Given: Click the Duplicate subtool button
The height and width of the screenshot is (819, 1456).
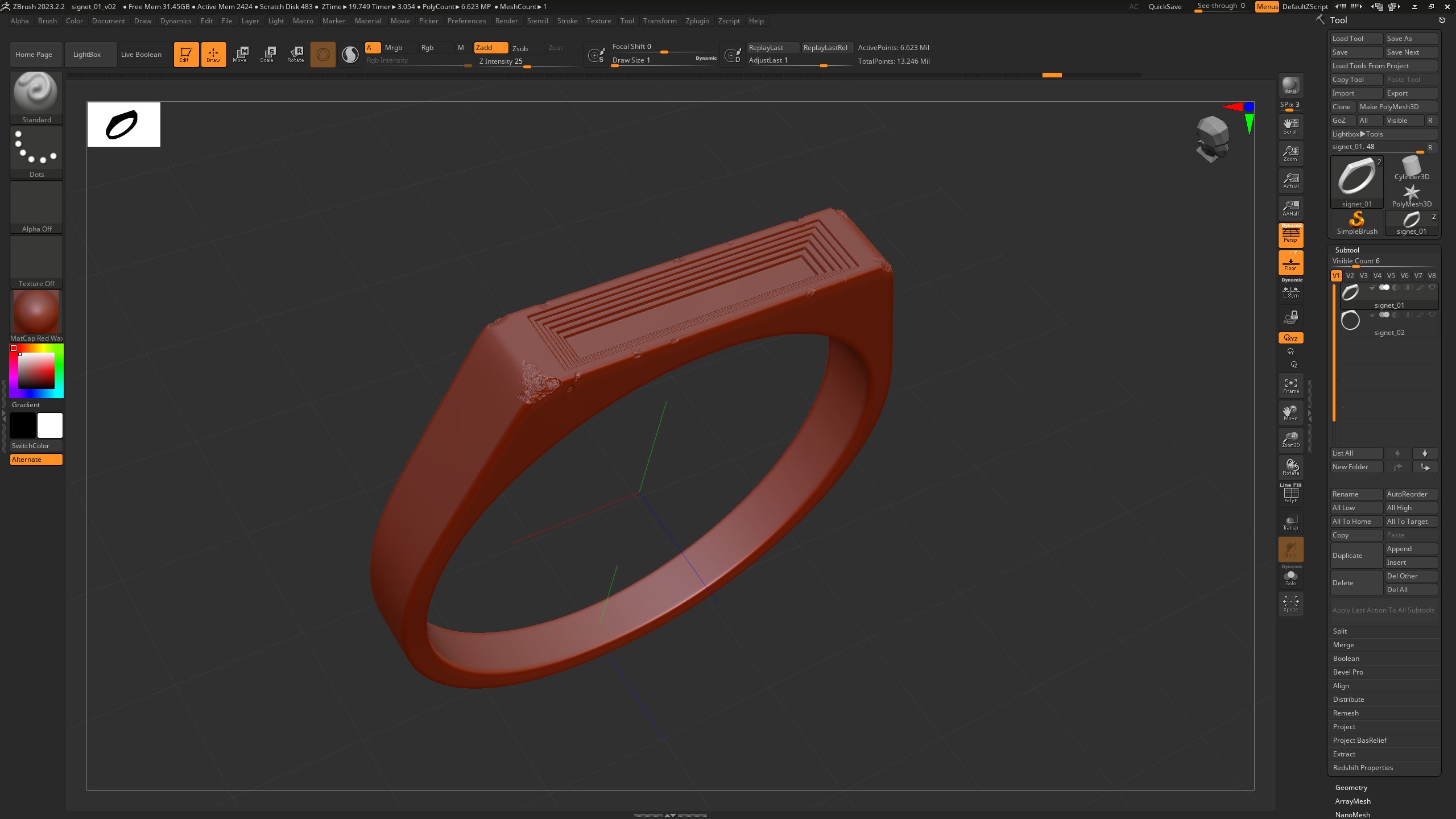Looking at the screenshot, I should (1356, 556).
